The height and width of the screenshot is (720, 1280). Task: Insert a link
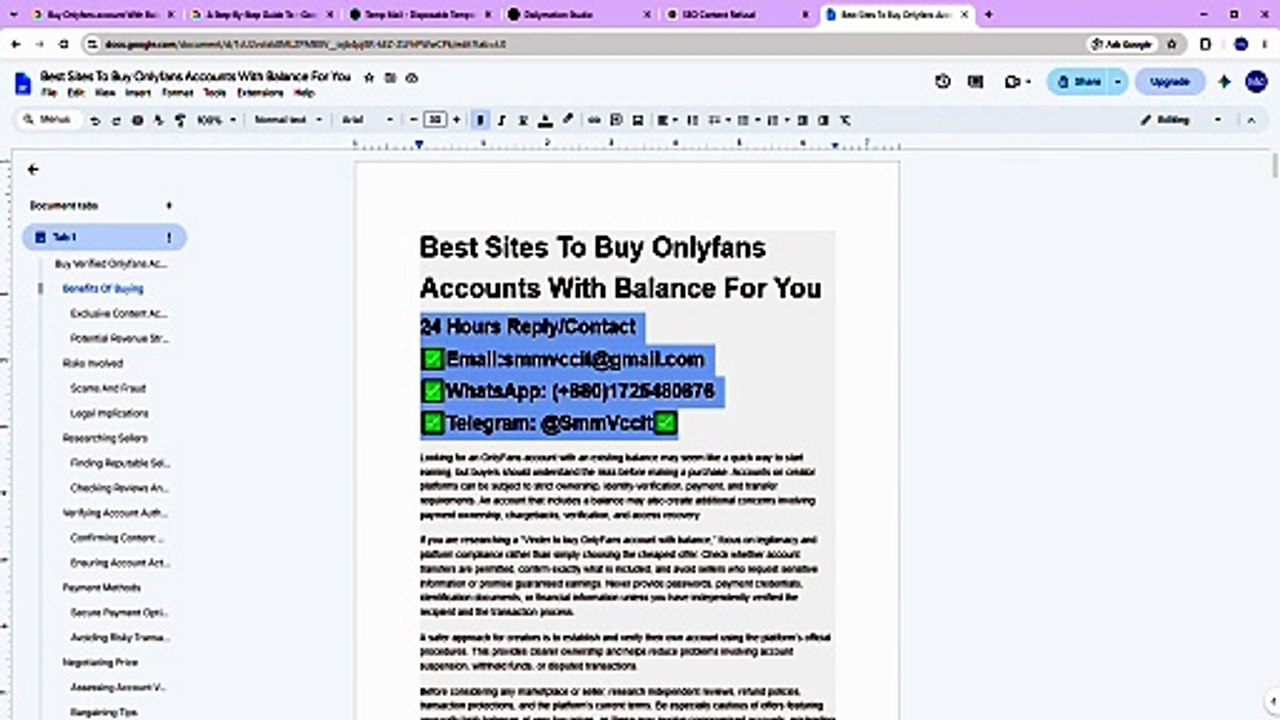coord(594,120)
